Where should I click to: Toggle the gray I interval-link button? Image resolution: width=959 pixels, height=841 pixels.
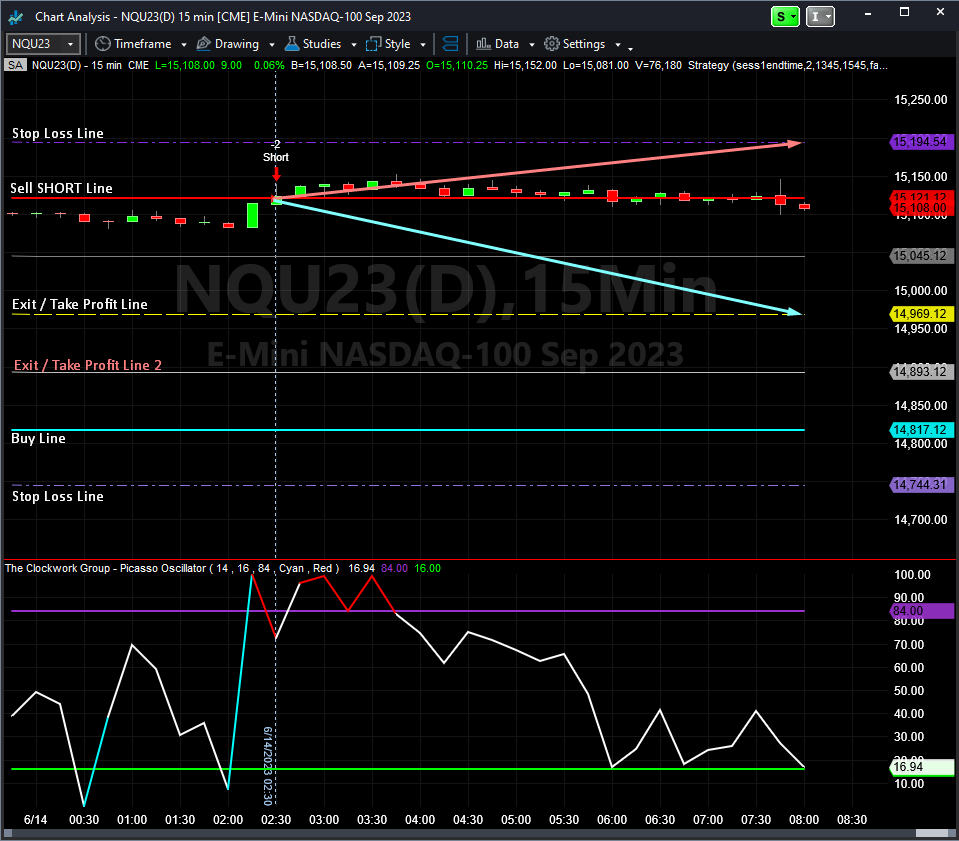(820, 17)
